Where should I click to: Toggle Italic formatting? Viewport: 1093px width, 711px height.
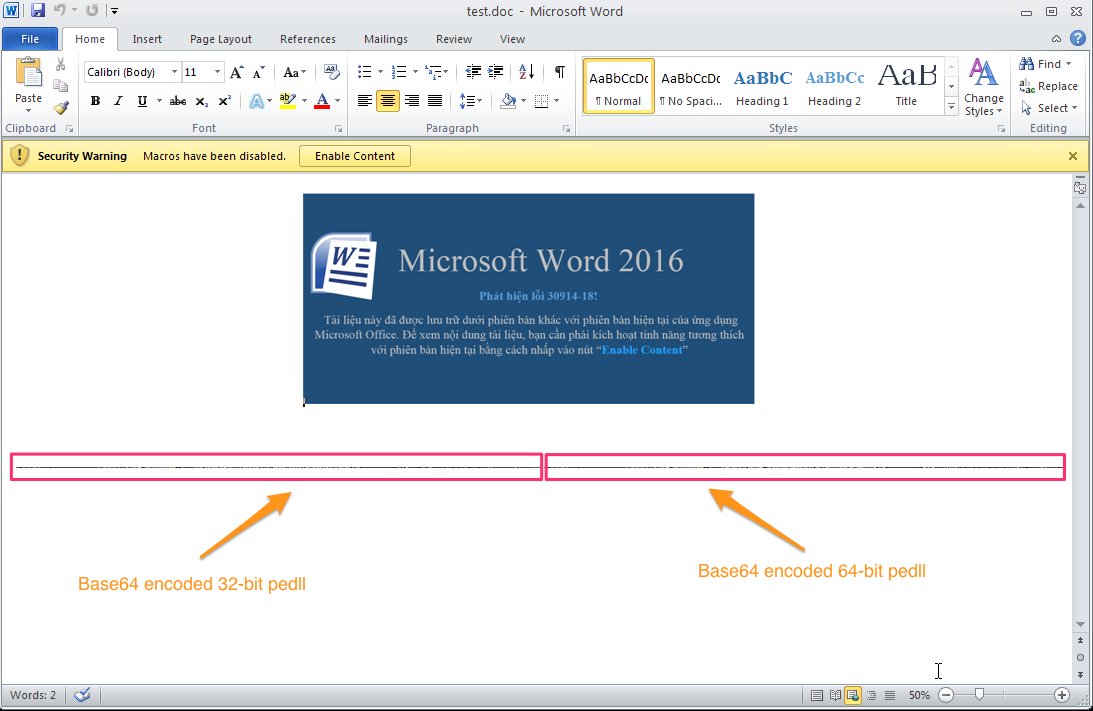click(119, 101)
